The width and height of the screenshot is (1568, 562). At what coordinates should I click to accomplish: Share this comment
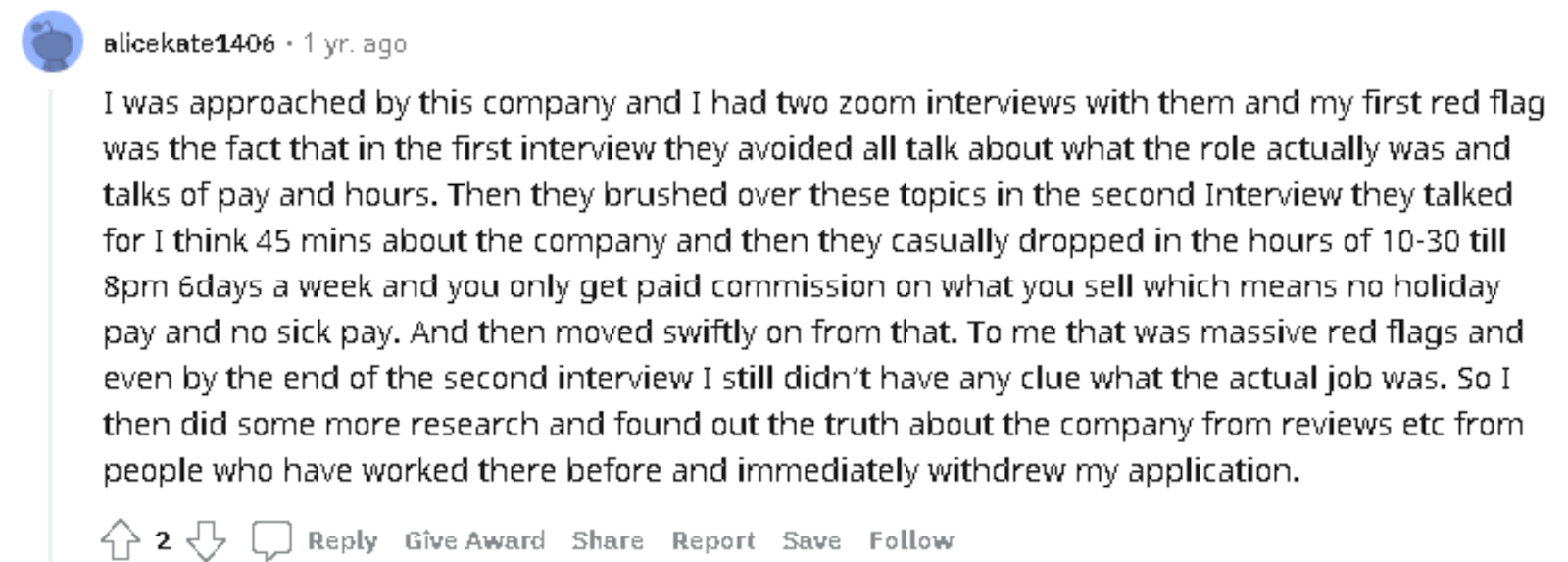coord(608,540)
